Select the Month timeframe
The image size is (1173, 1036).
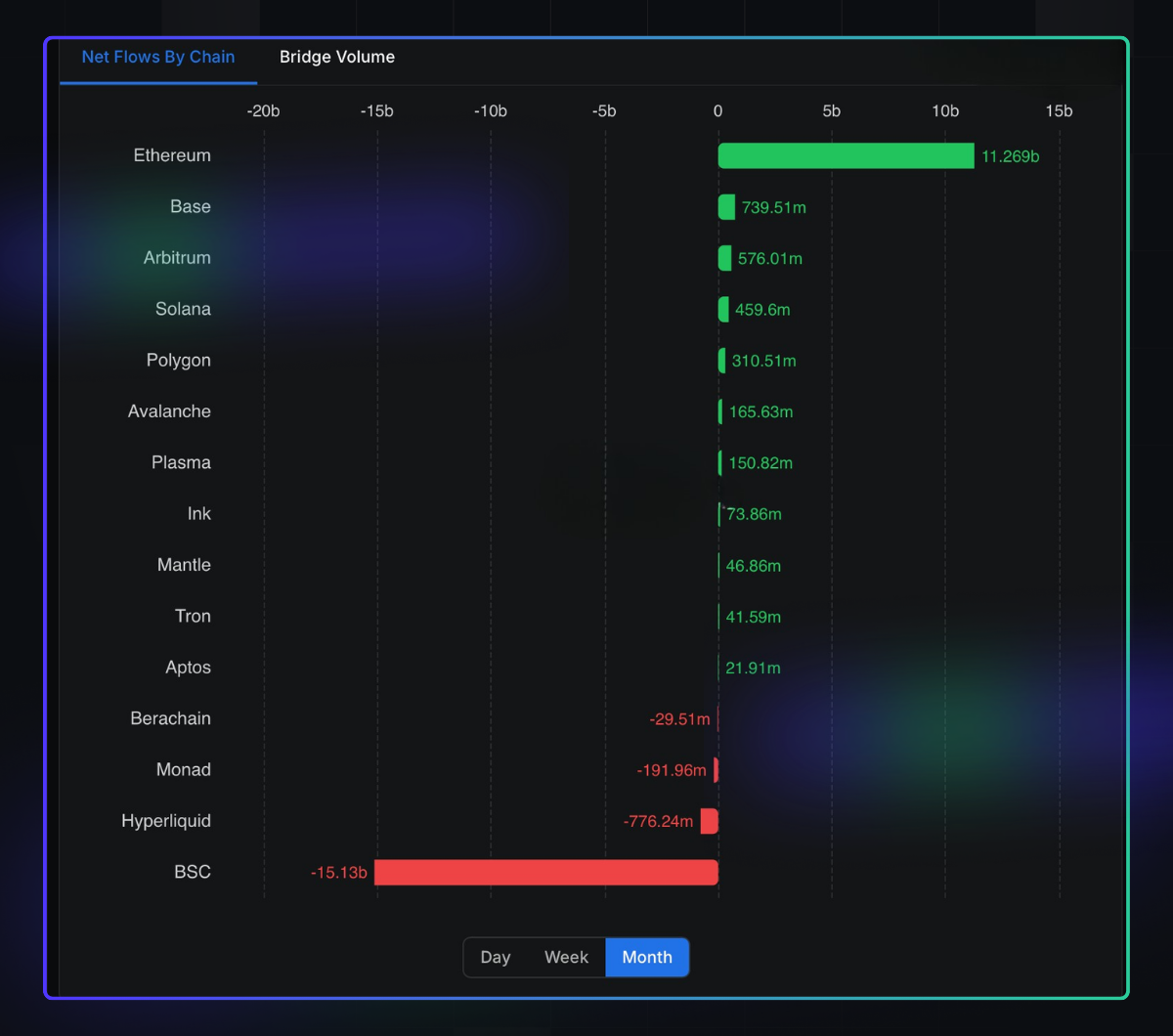pos(647,957)
